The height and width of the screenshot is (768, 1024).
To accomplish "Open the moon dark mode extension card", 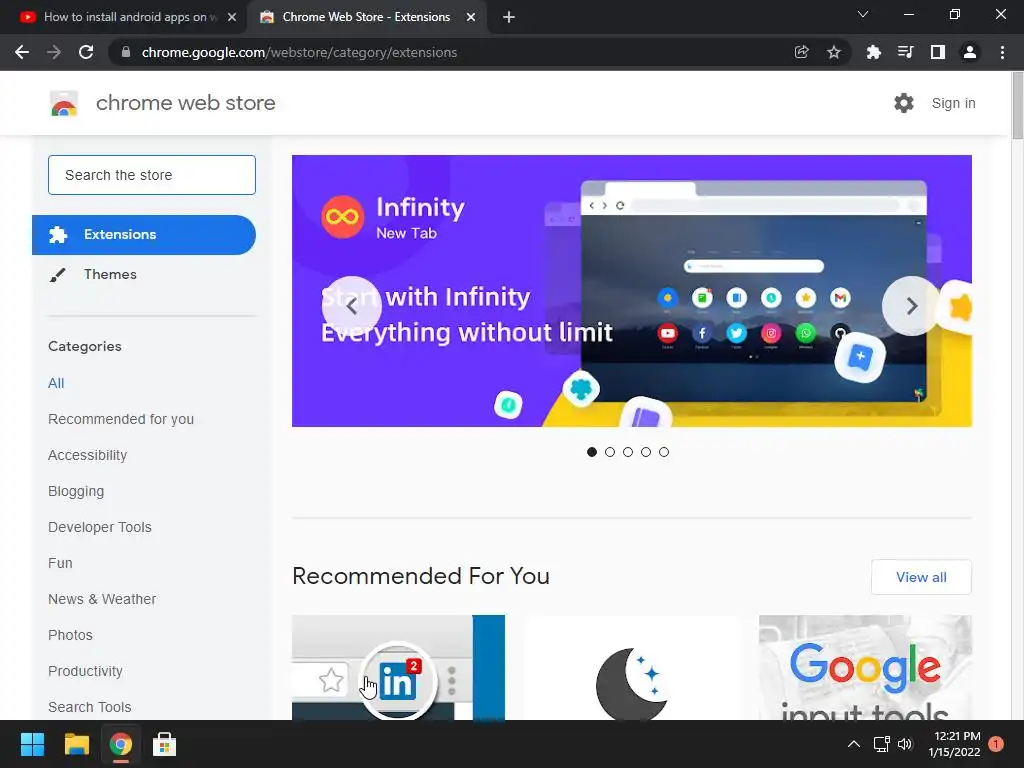I will (x=632, y=667).
